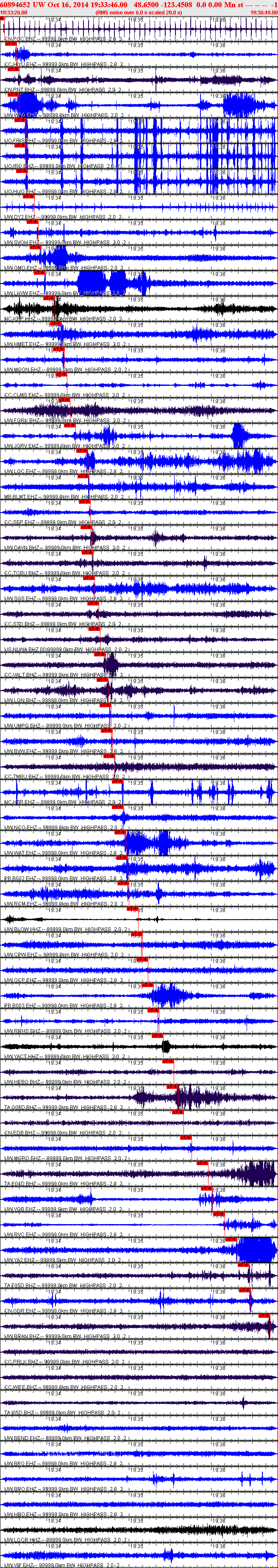Click the red pick marker on UW.BRAN trace

[264, 1315]
